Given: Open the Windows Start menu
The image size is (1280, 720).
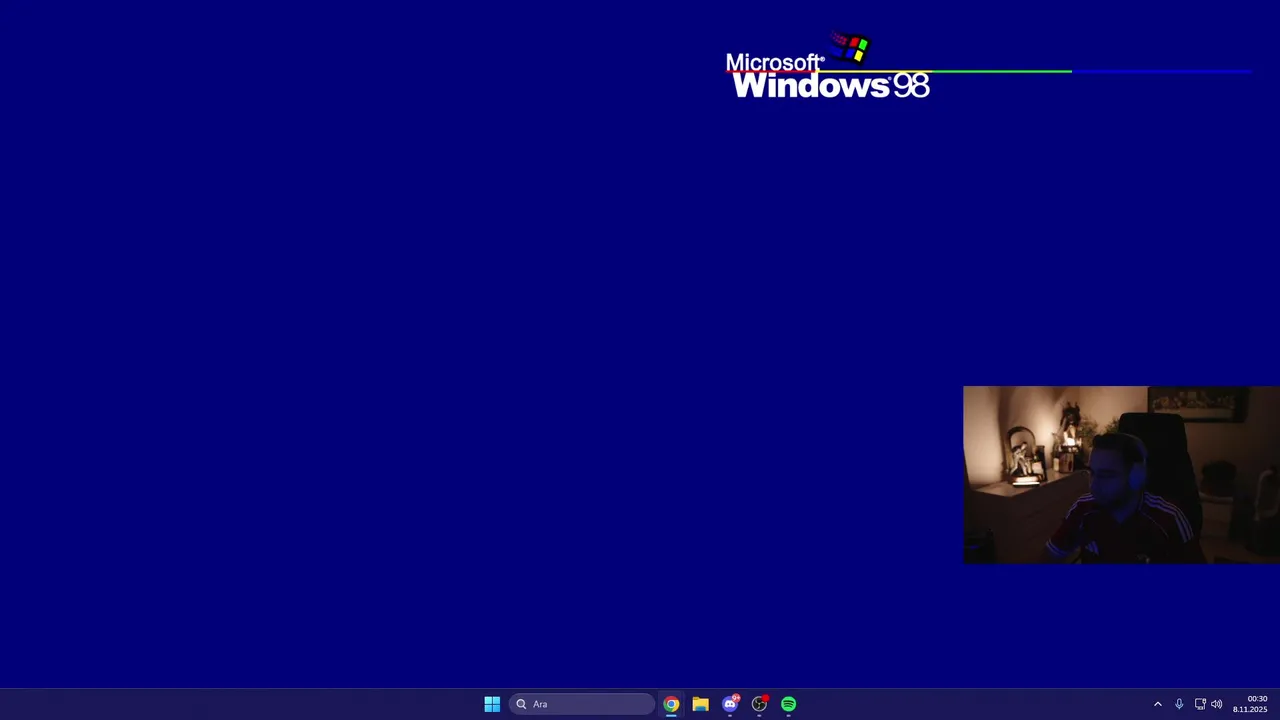Looking at the screenshot, I should (492, 704).
